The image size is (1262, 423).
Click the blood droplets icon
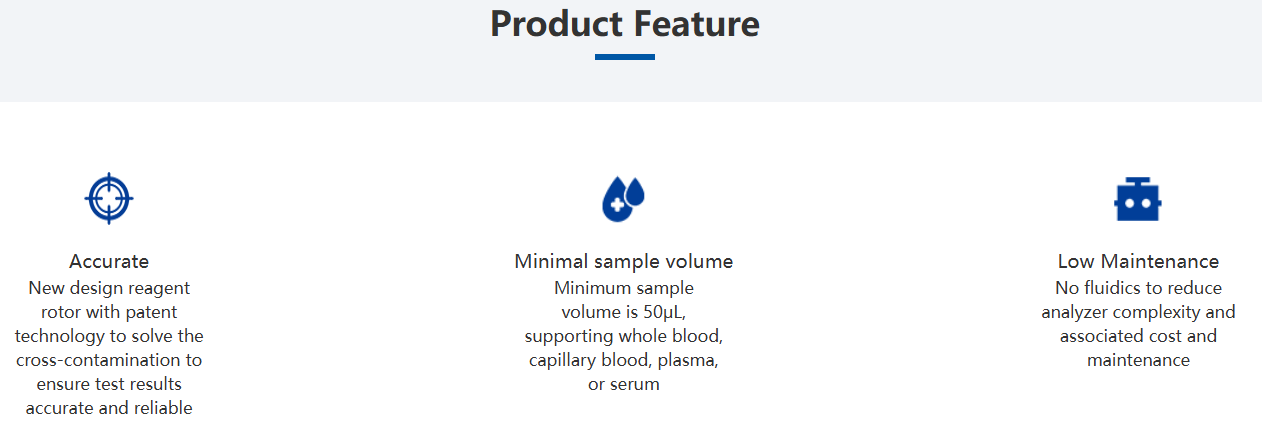pos(623,198)
